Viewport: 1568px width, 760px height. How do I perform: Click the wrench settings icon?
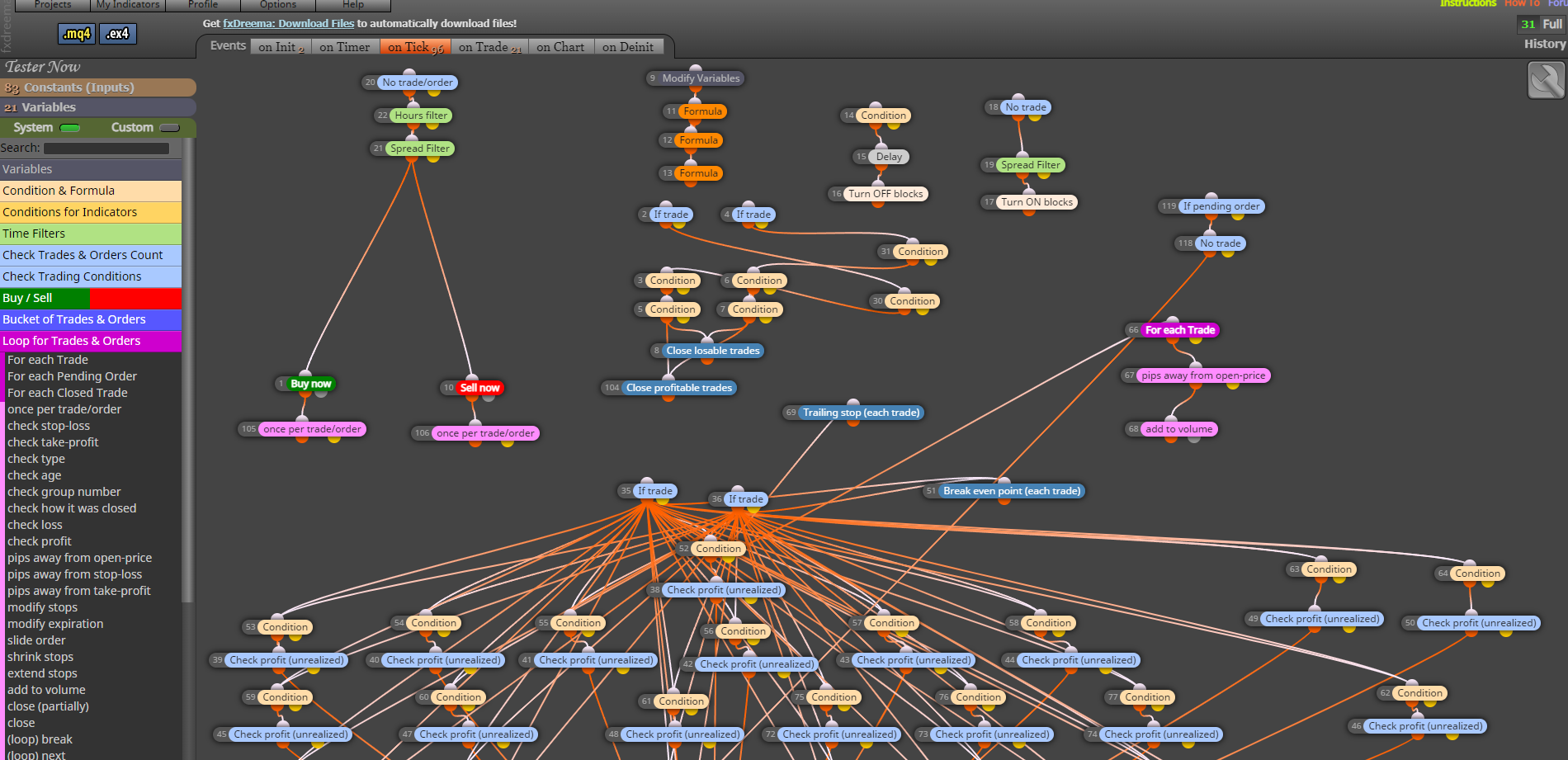[1546, 81]
